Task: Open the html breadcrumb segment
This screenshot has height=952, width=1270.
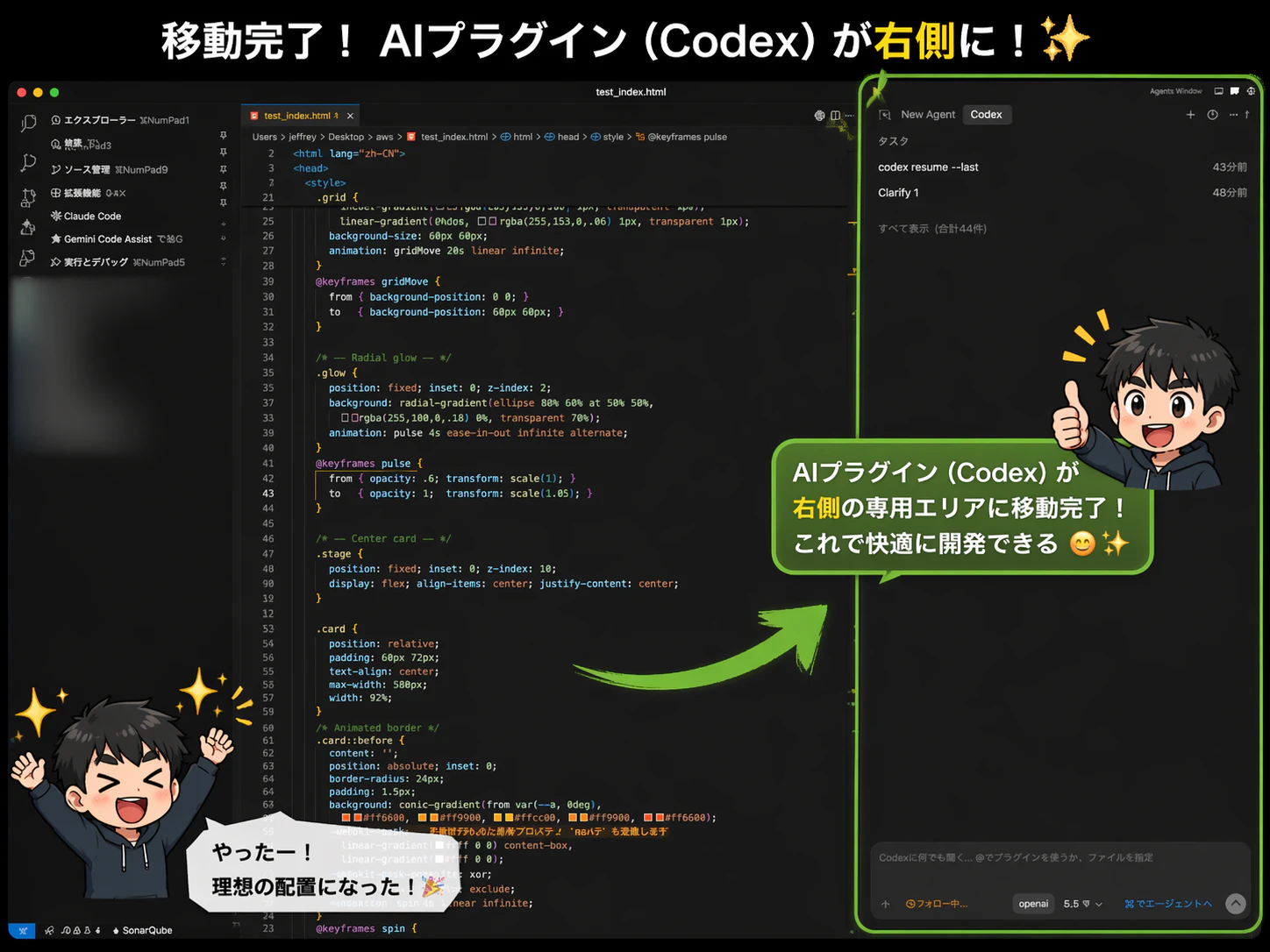Action: [x=517, y=137]
